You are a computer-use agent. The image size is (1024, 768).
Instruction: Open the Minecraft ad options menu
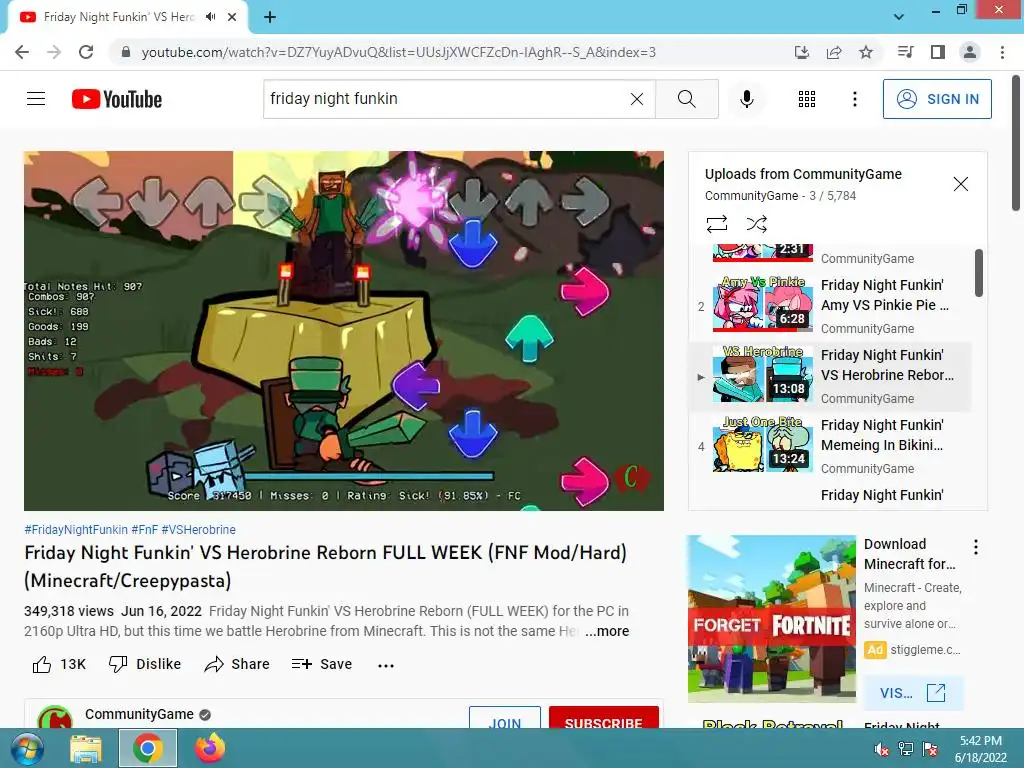(976, 547)
